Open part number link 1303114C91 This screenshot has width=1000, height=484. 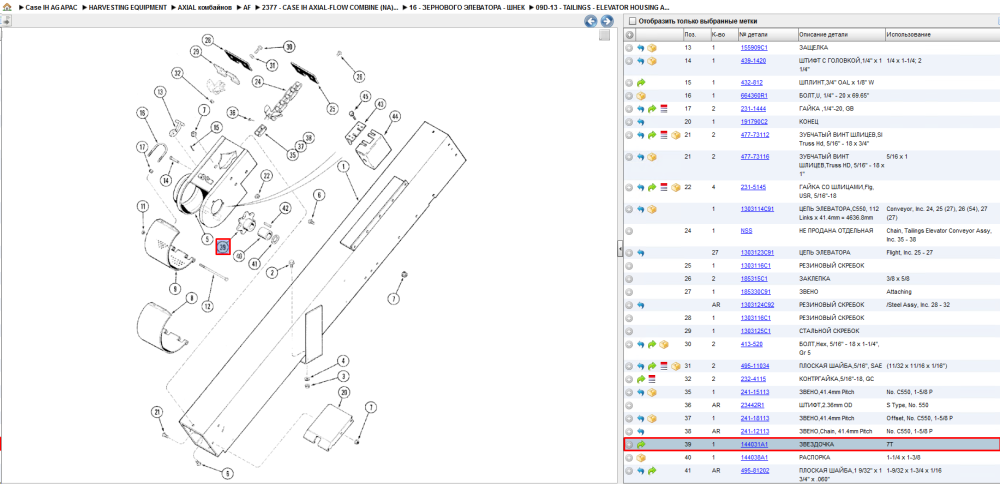757,209
